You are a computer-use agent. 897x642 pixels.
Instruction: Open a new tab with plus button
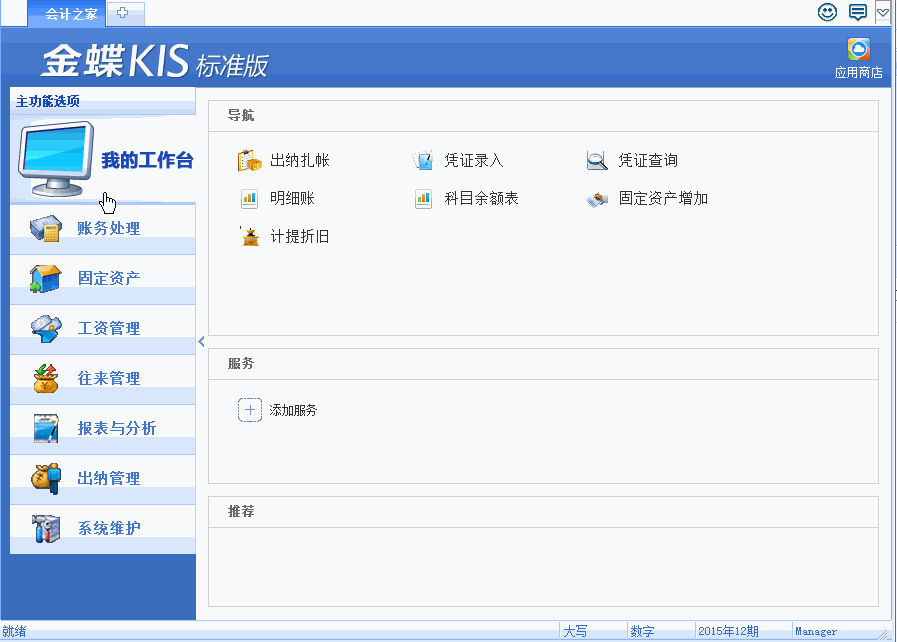[x=124, y=13]
